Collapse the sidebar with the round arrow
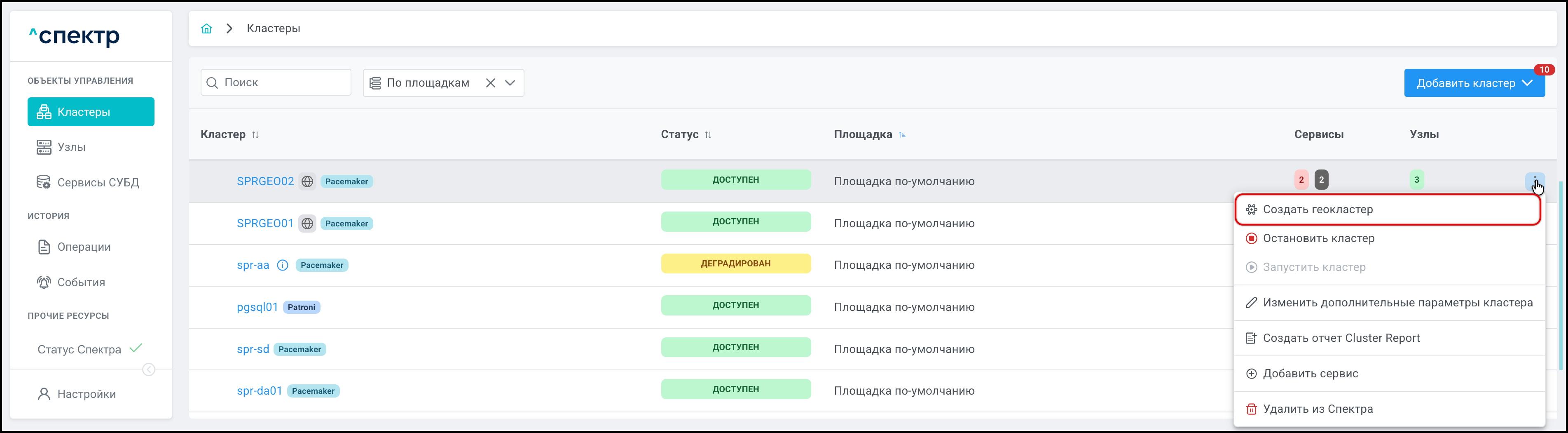This screenshot has height=433, width=1568. [149, 369]
